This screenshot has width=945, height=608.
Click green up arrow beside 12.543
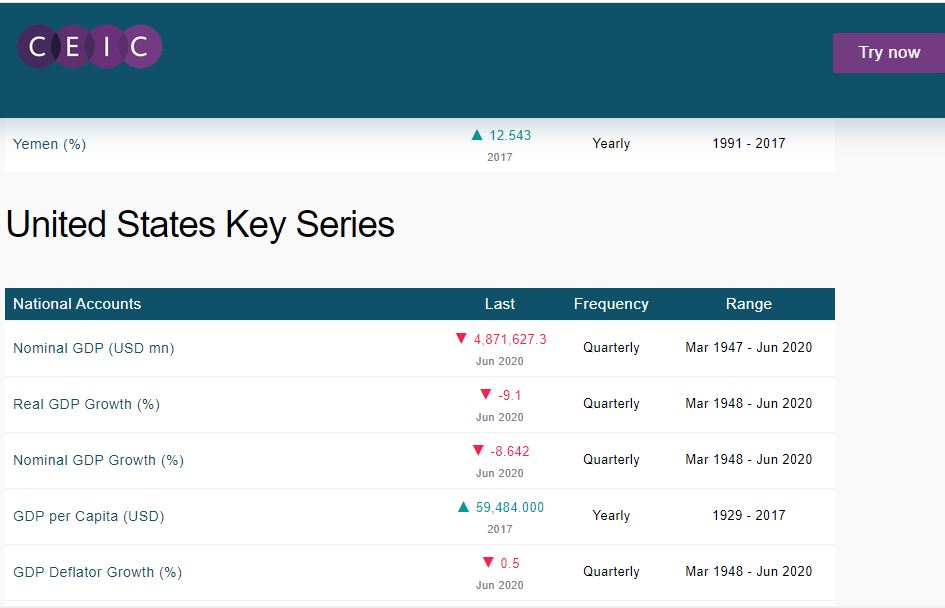[477, 135]
